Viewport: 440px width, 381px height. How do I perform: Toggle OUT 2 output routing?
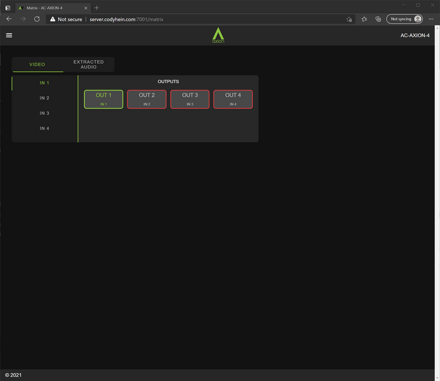147,99
